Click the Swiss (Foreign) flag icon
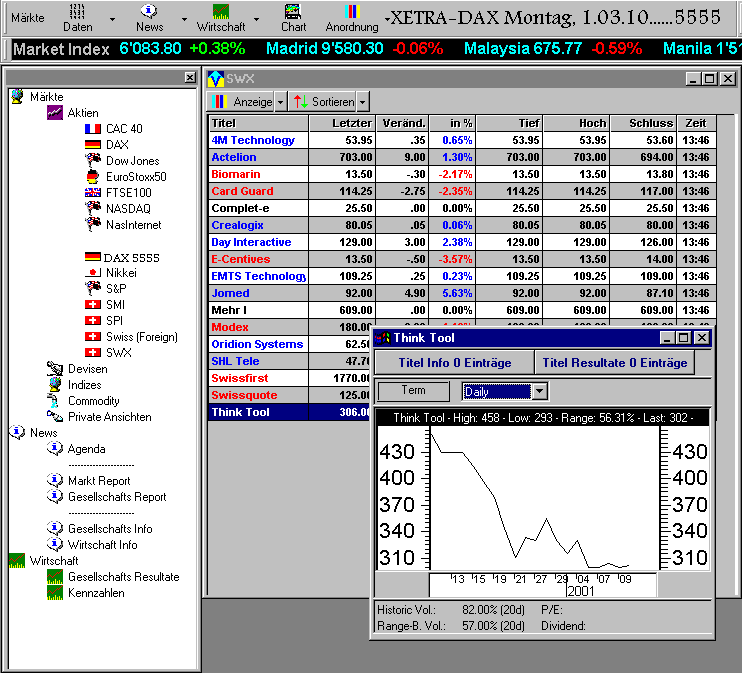The image size is (742, 673). click(x=93, y=336)
